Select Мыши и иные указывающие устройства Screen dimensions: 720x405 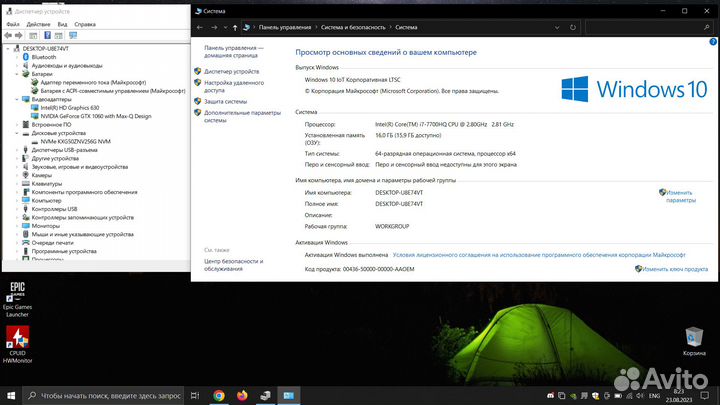(x=83, y=234)
